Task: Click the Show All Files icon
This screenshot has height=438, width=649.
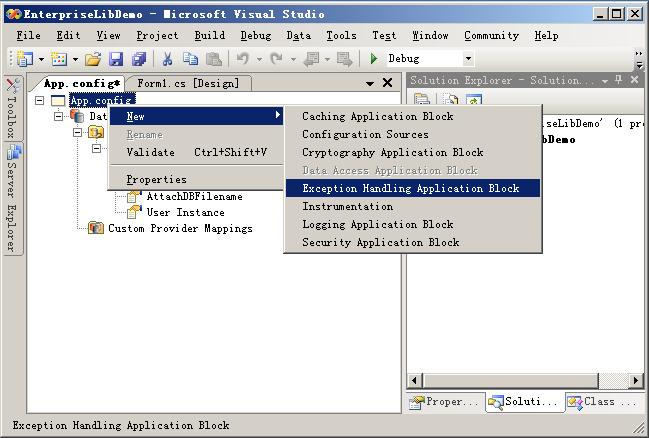Action: click(450, 99)
